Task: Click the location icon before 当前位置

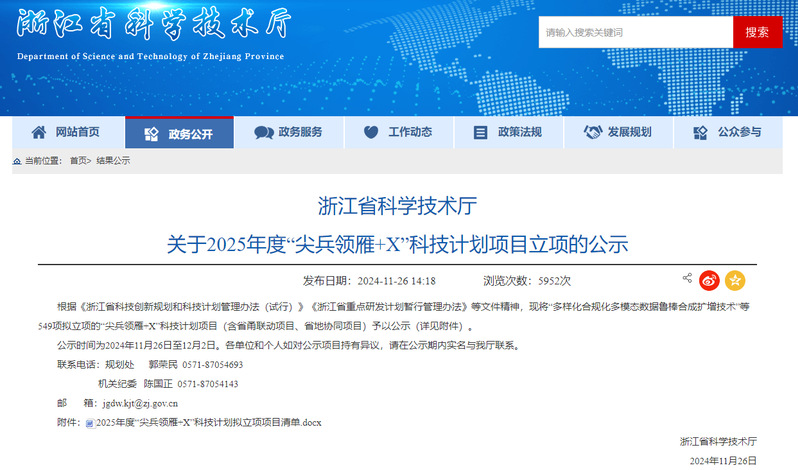Action: (18, 161)
